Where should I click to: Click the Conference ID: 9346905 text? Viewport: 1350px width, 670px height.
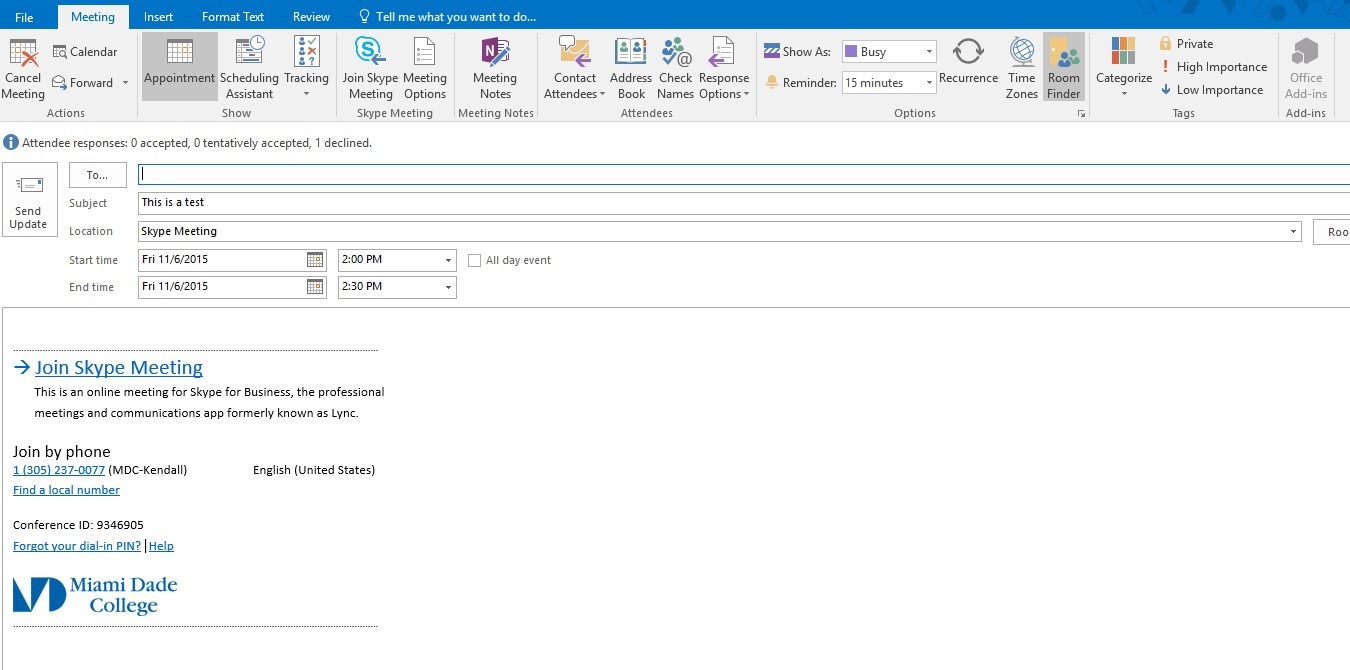coord(78,525)
